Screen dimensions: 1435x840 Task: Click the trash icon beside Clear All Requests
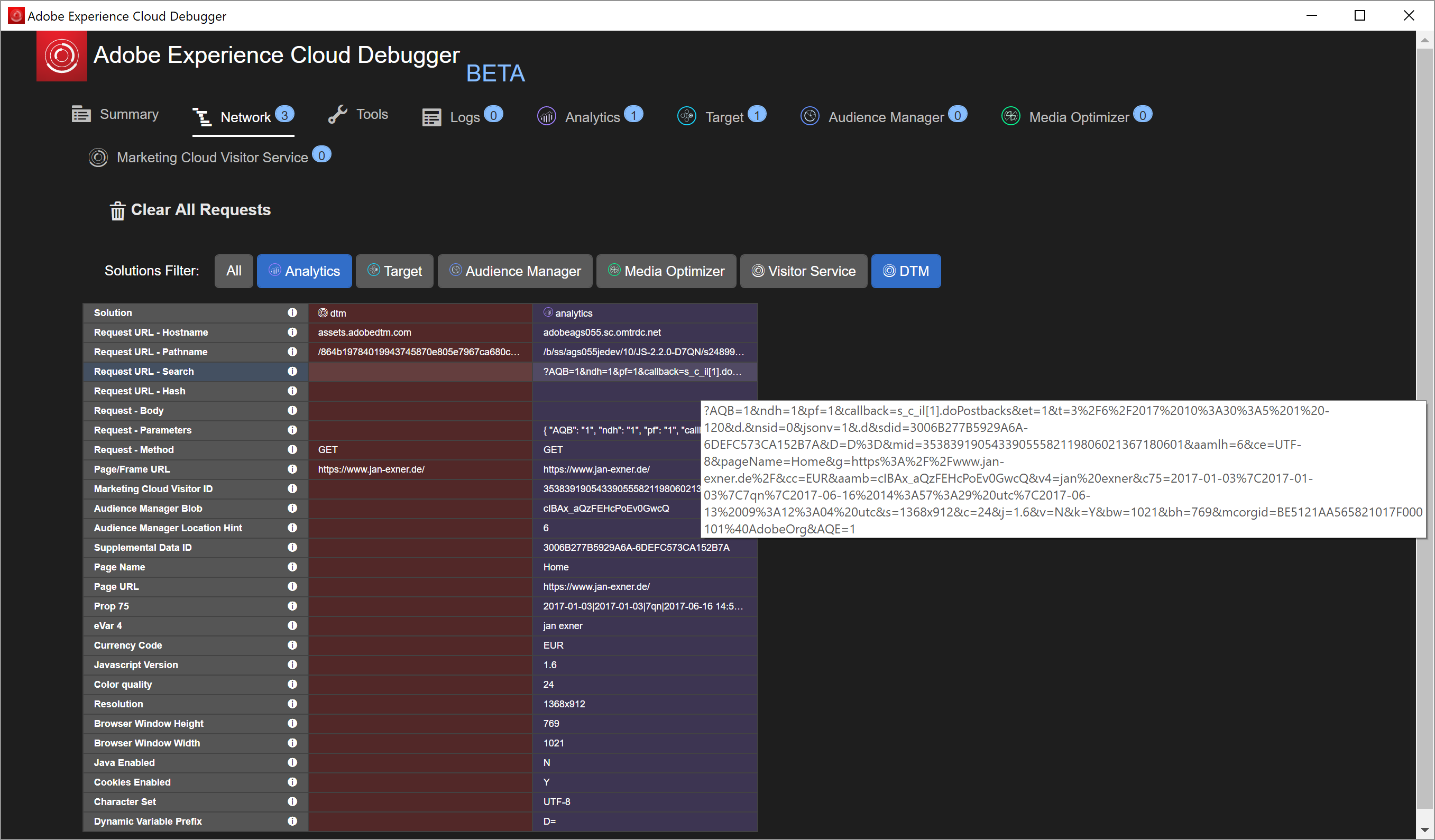[117, 211]
